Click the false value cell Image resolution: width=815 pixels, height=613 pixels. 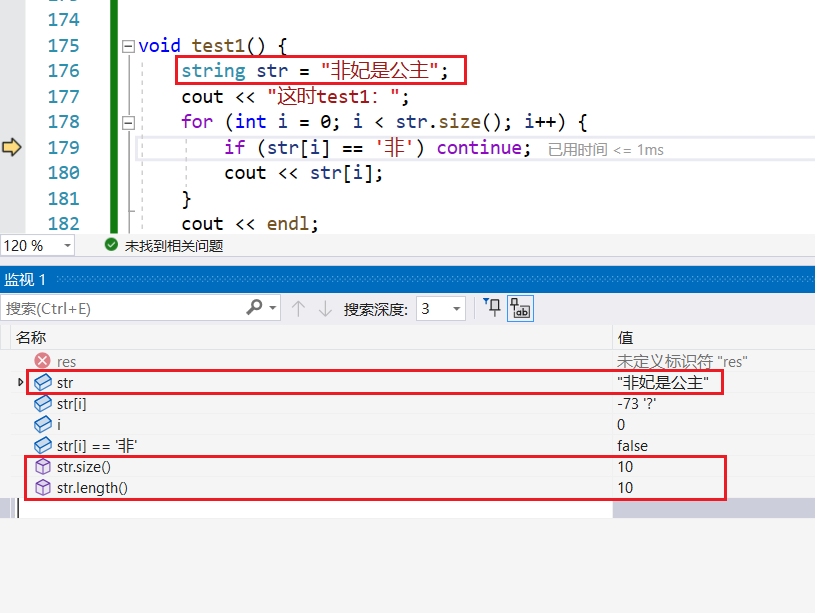tap(633, 446)
